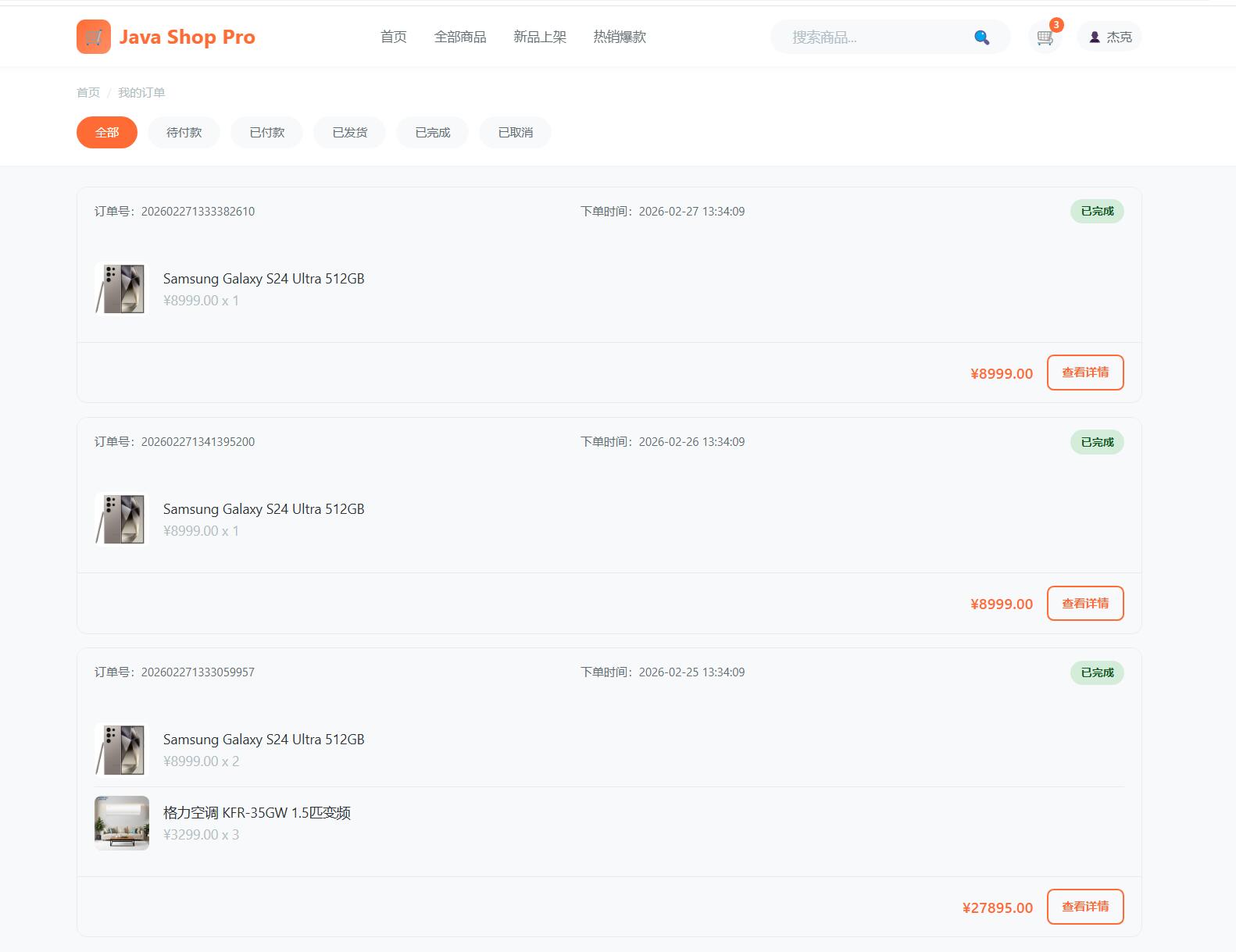Click 查看详情 for order 202602271333059957

(1085, 907)
